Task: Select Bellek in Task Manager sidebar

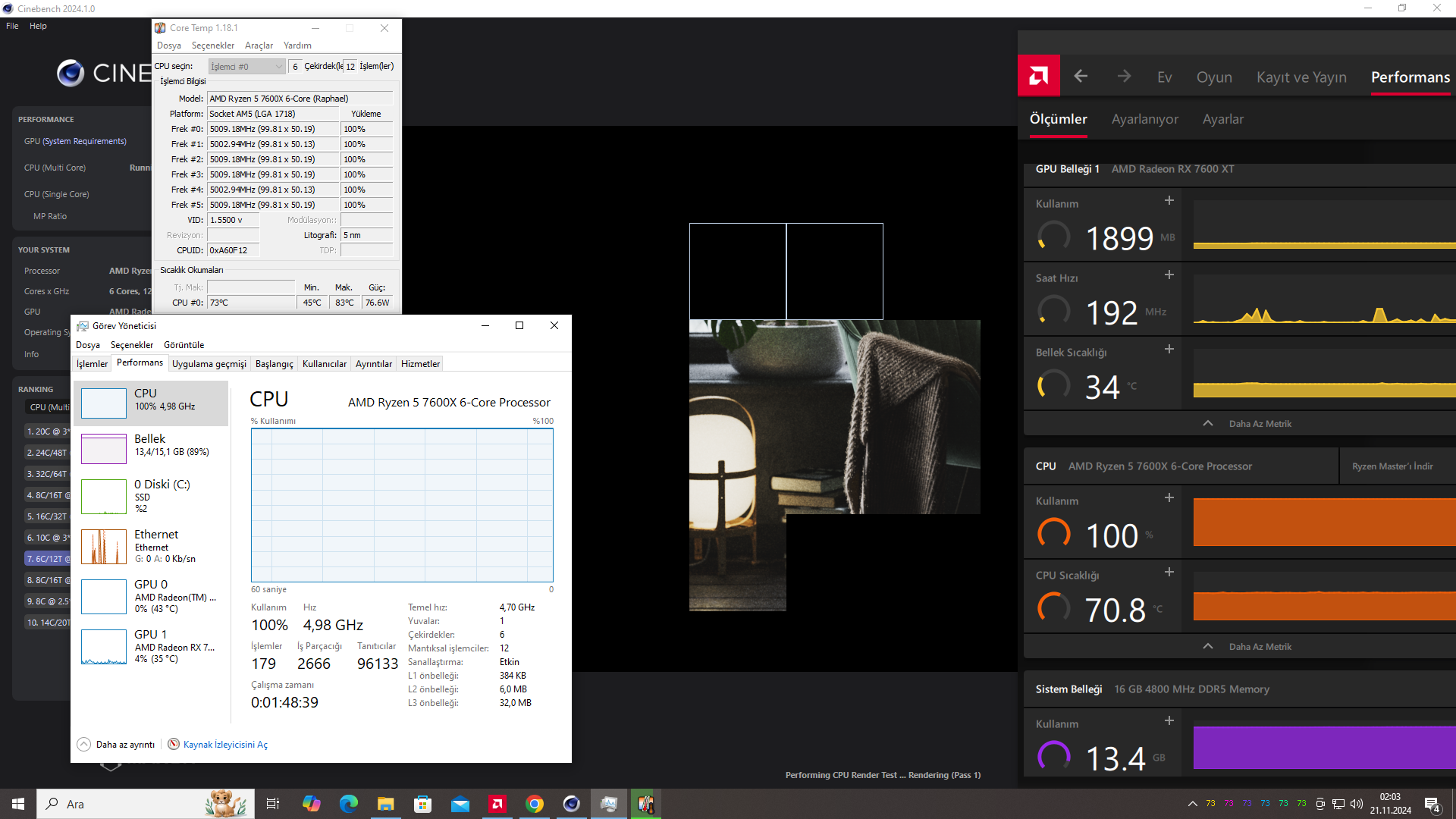Action: 152,447
